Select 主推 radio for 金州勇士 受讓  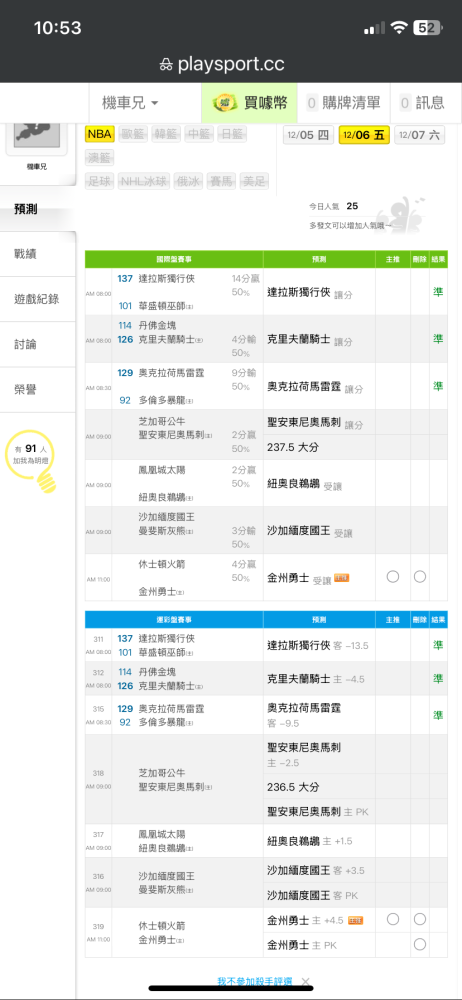pos(393,577)
